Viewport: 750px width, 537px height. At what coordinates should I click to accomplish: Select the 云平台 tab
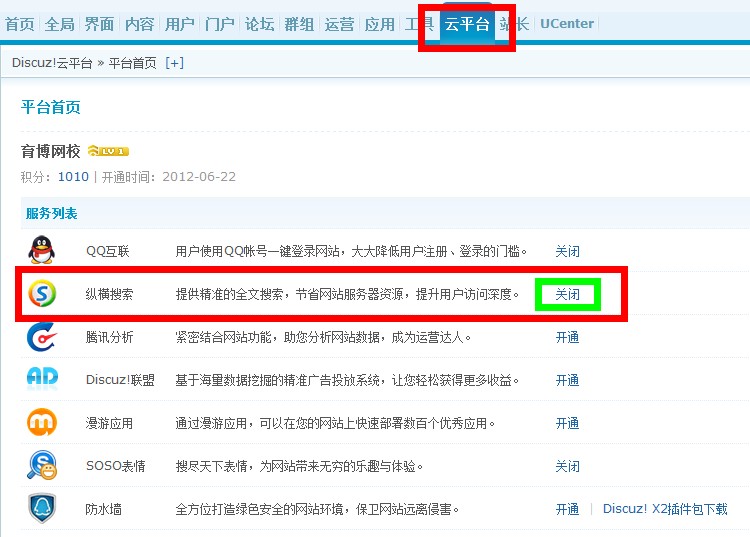[x=467, y=23]
